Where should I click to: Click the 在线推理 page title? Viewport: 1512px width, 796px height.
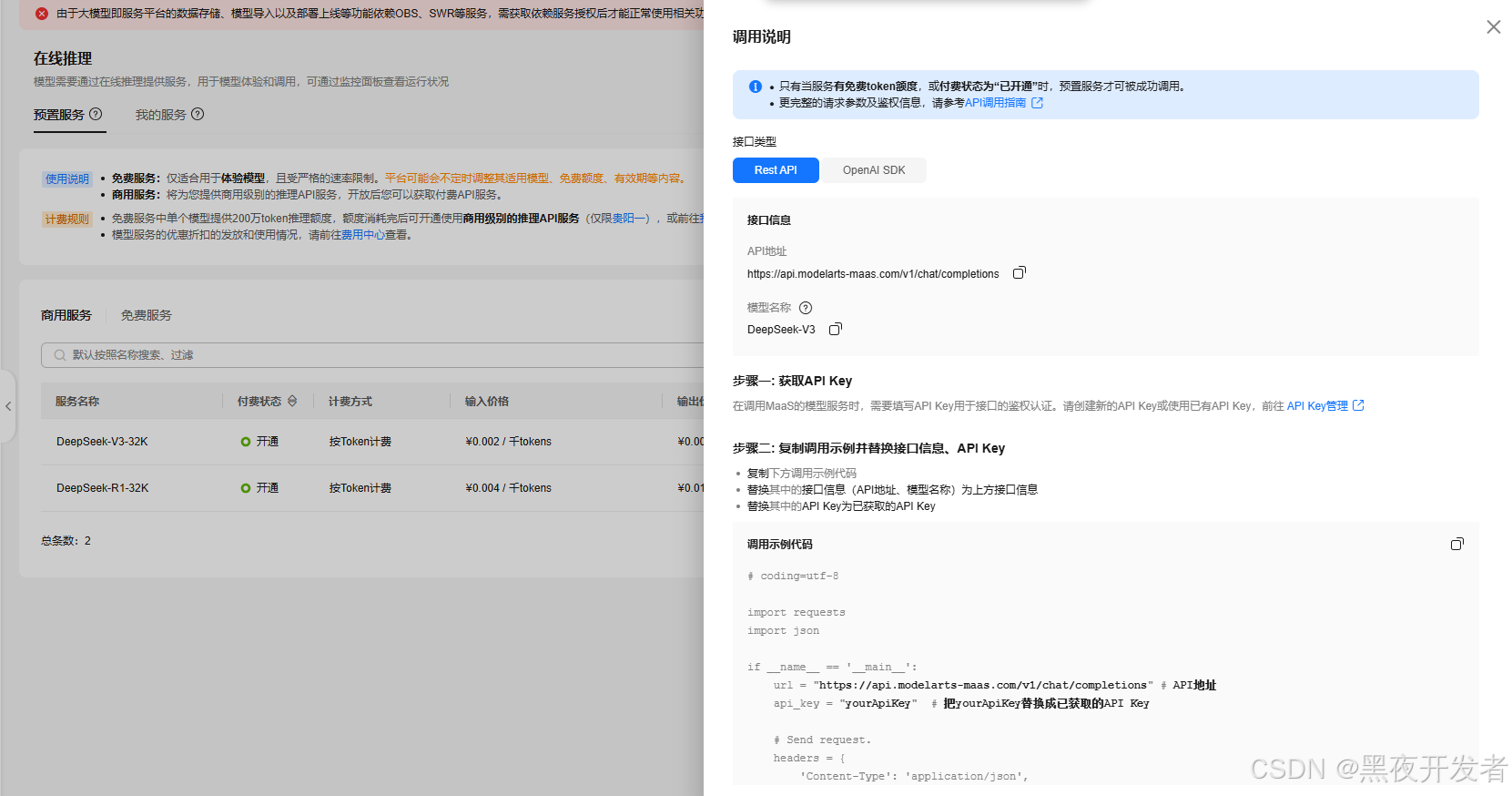63,58
